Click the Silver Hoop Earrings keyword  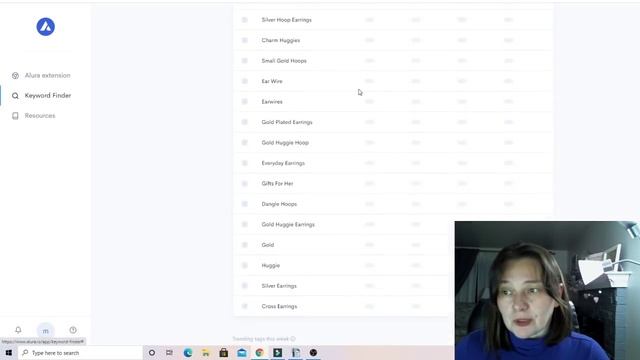tap(287, 20)
